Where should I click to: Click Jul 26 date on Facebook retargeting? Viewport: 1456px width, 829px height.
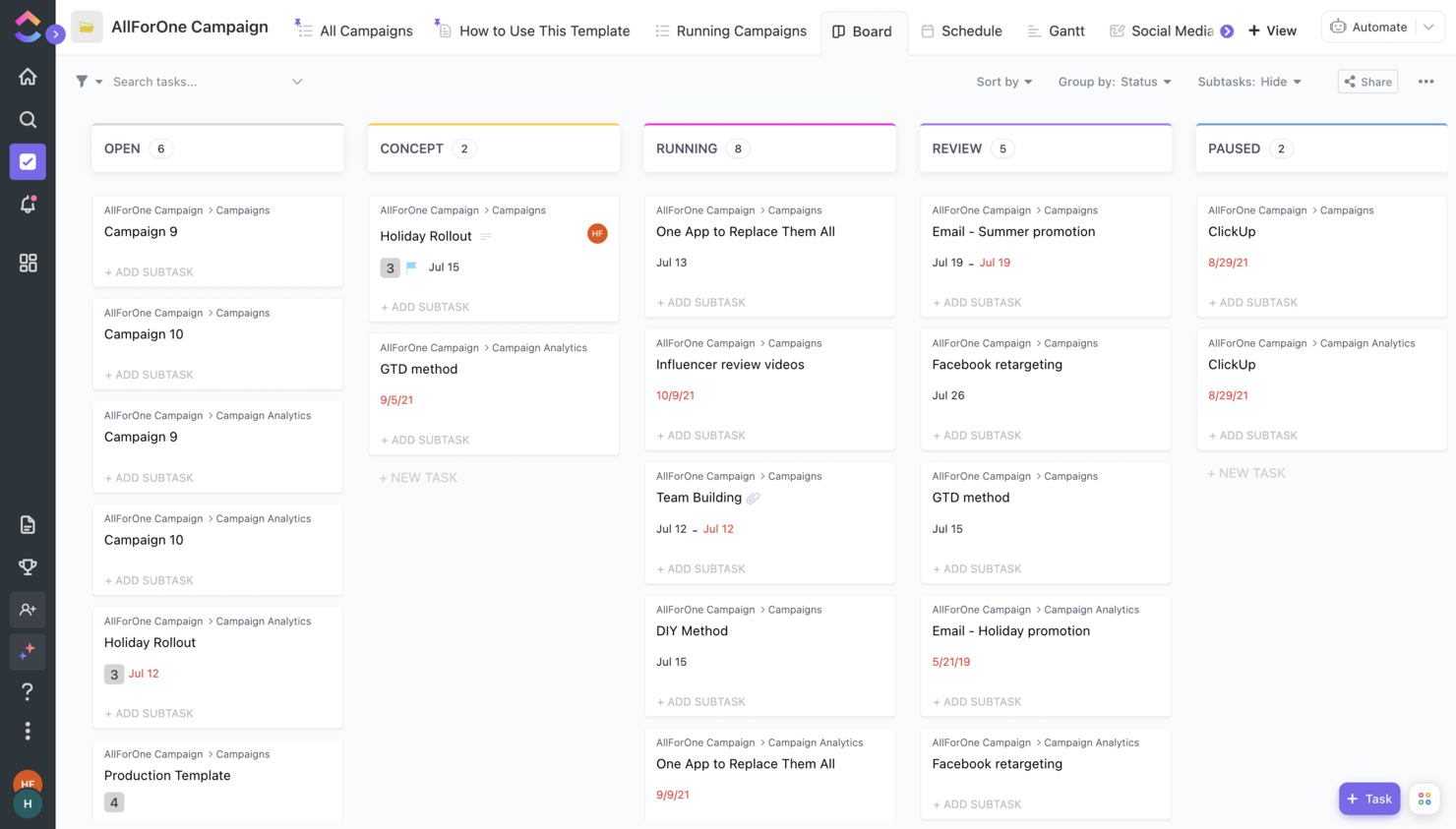click(x=948, y=395)
